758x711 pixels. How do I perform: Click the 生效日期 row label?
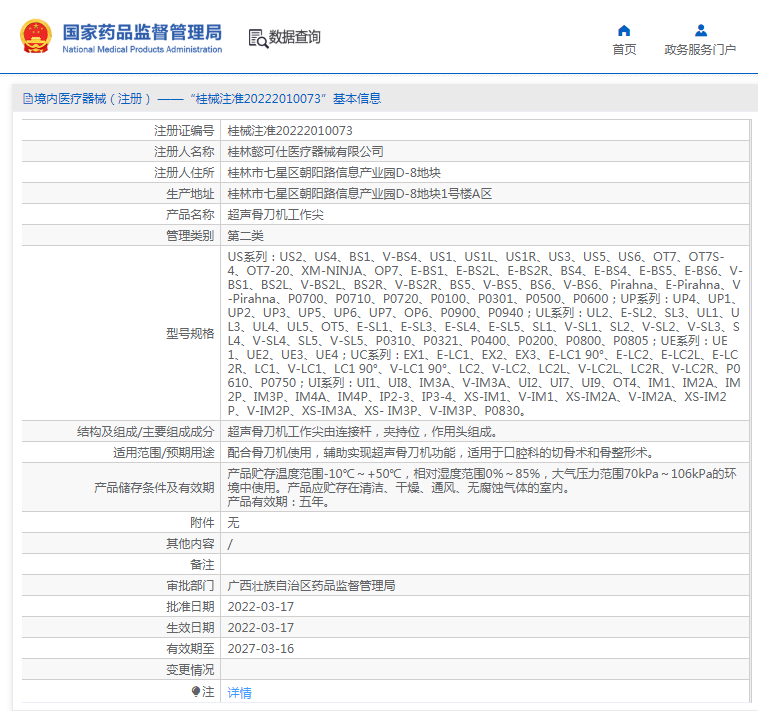(190, 628)
